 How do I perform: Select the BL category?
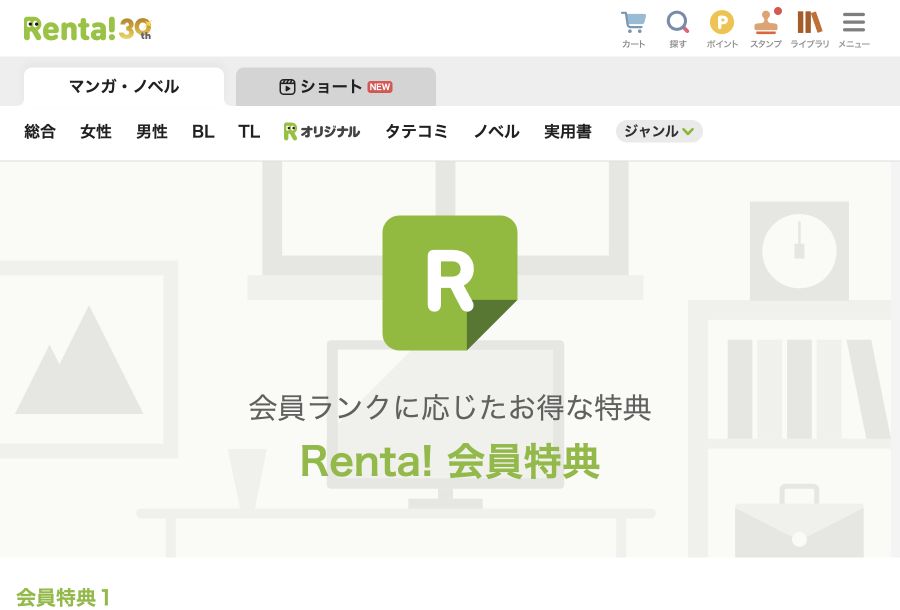tap(203, 131)
